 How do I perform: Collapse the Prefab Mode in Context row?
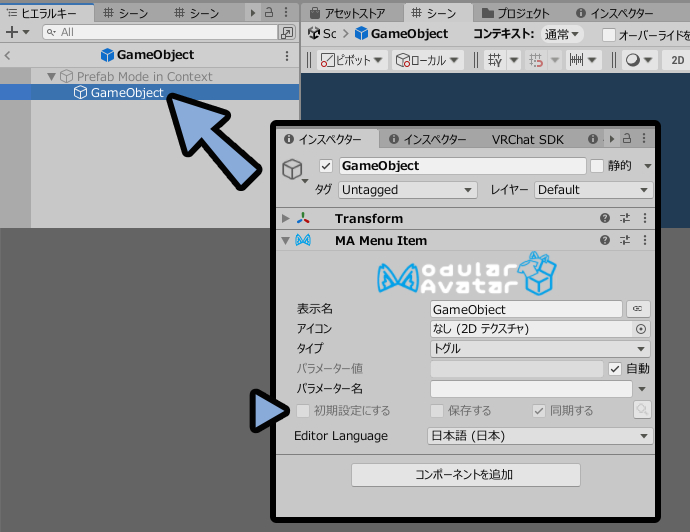coord(51,77)
